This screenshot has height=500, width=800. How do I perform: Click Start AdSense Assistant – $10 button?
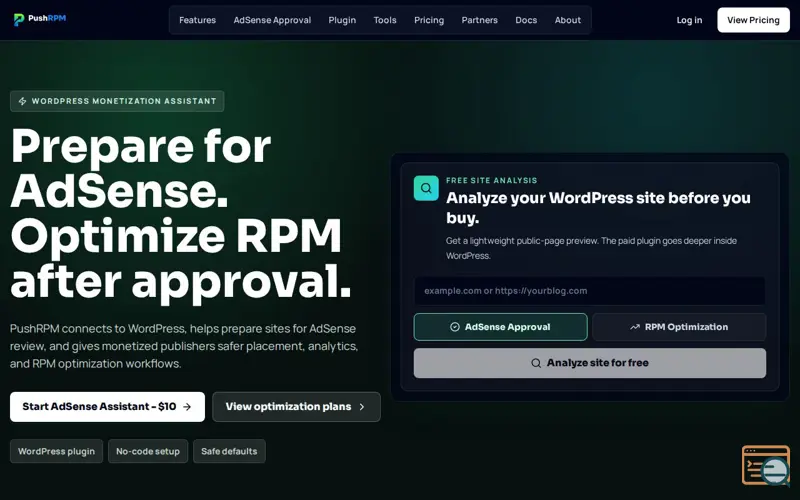click(107, 407)
